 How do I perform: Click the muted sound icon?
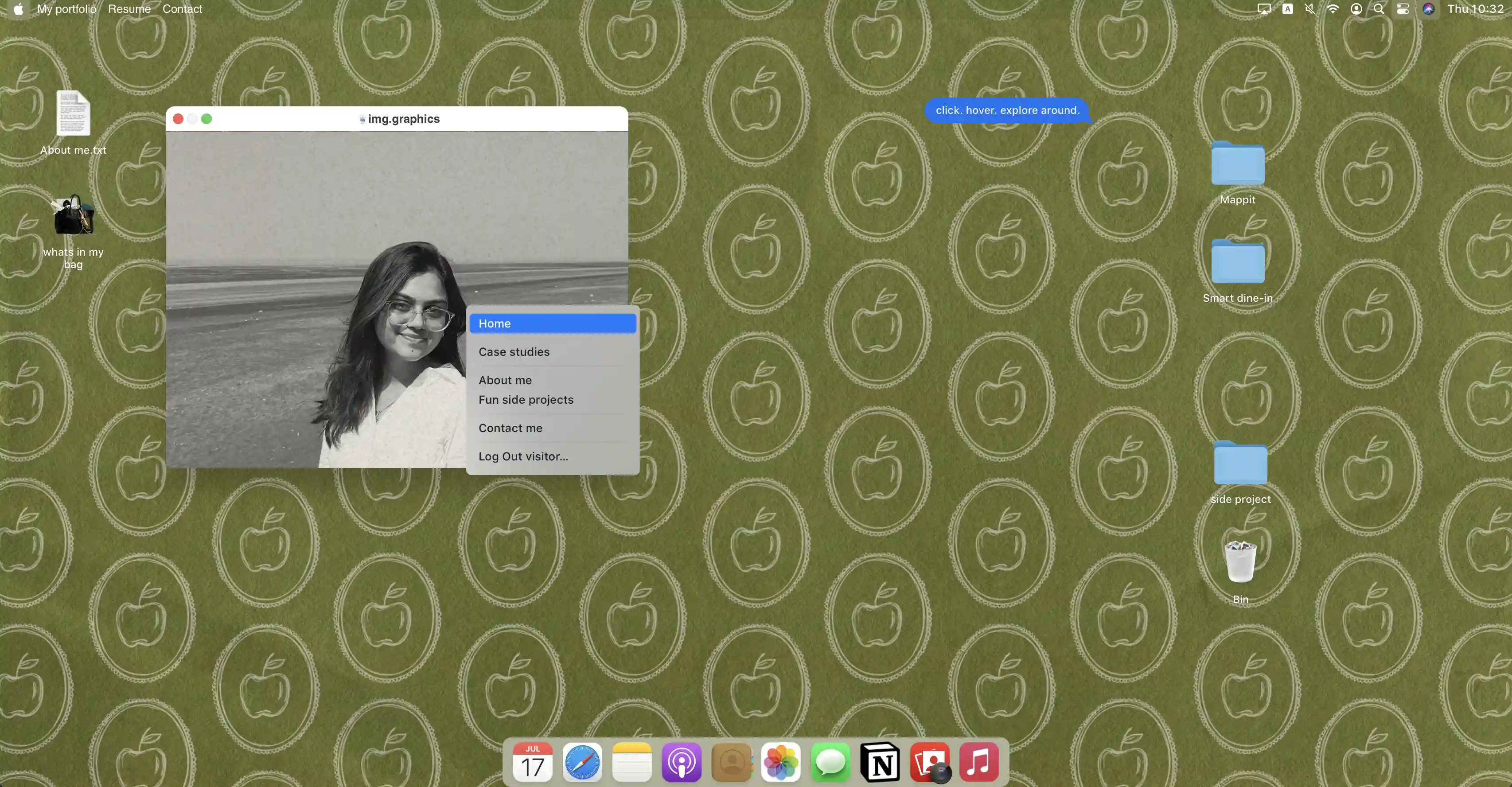(x=1310, y=9)
